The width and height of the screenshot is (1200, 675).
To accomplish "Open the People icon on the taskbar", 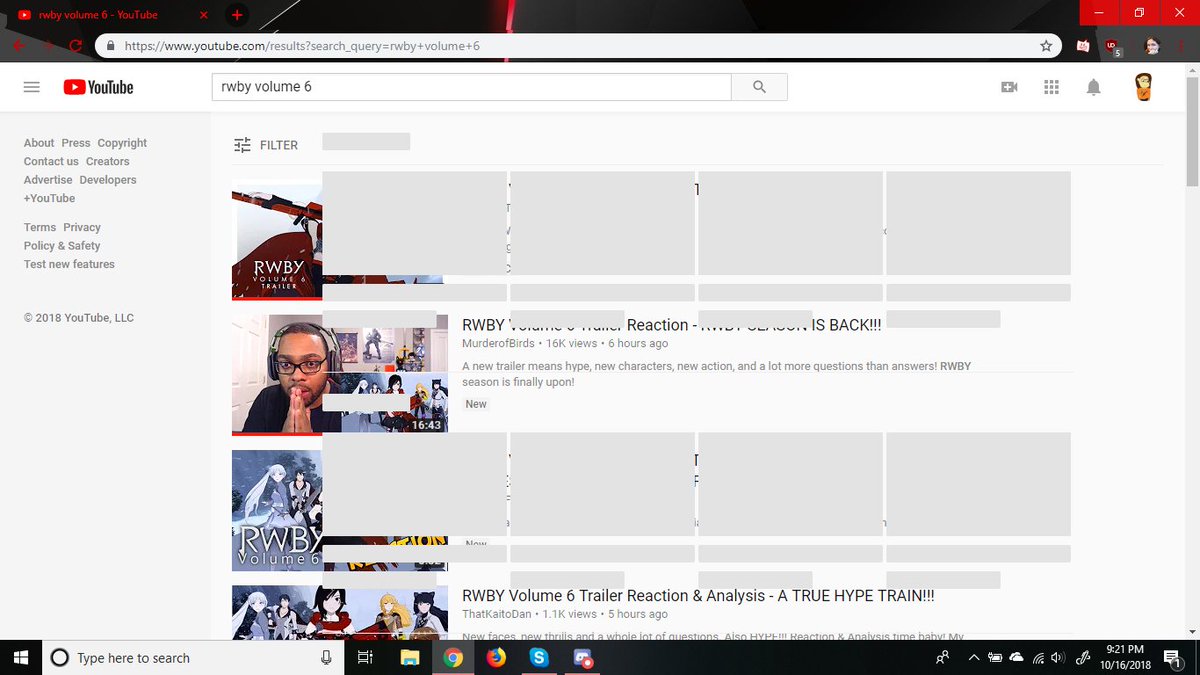I will pos(942,657).
